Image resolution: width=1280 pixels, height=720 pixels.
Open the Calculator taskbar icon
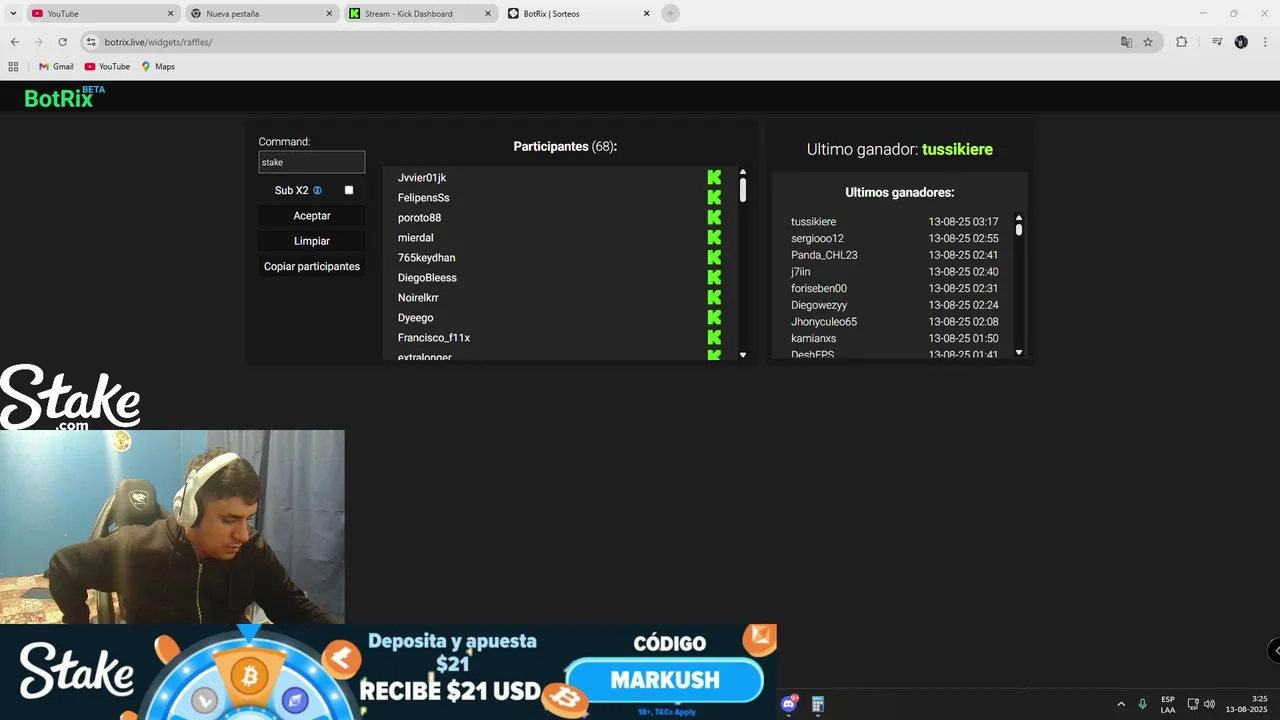(817, 704)
